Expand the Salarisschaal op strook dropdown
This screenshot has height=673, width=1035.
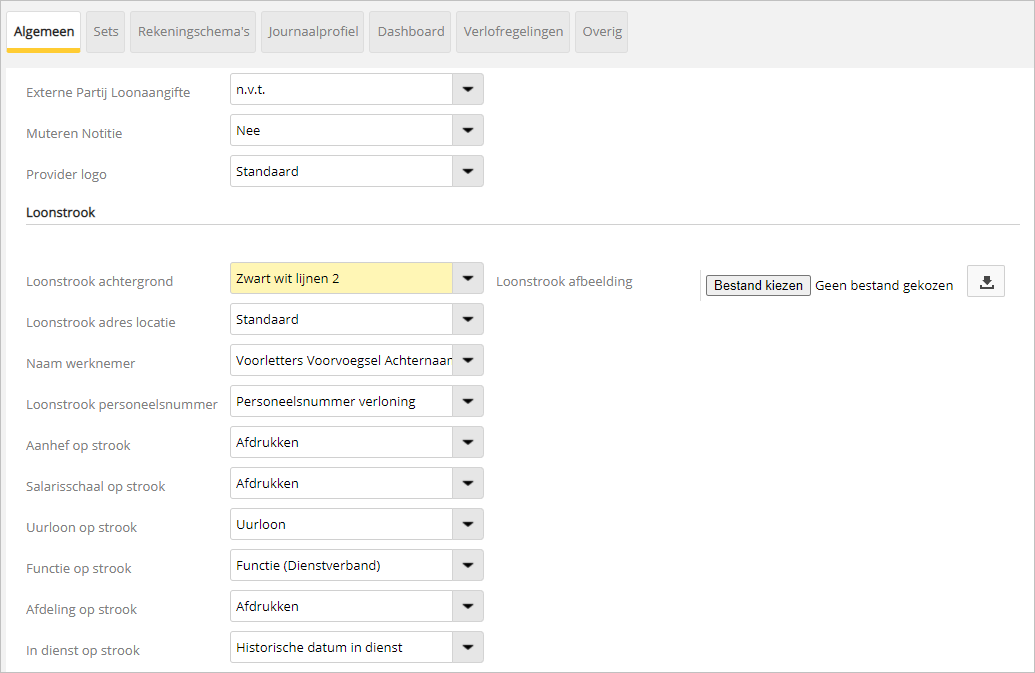pyautogui.click(x=467, y=482)
